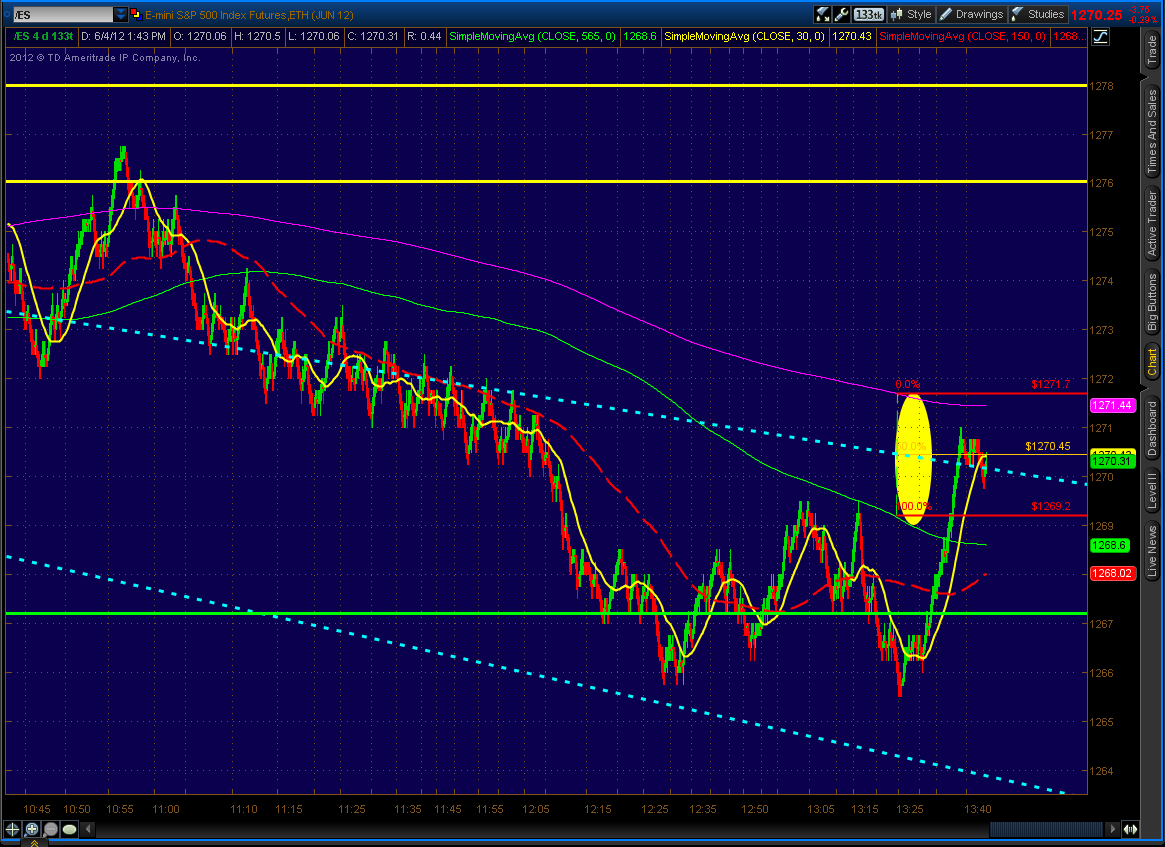
Task: Open the symbol linking color squares icon
Action: tap(135, 14)
